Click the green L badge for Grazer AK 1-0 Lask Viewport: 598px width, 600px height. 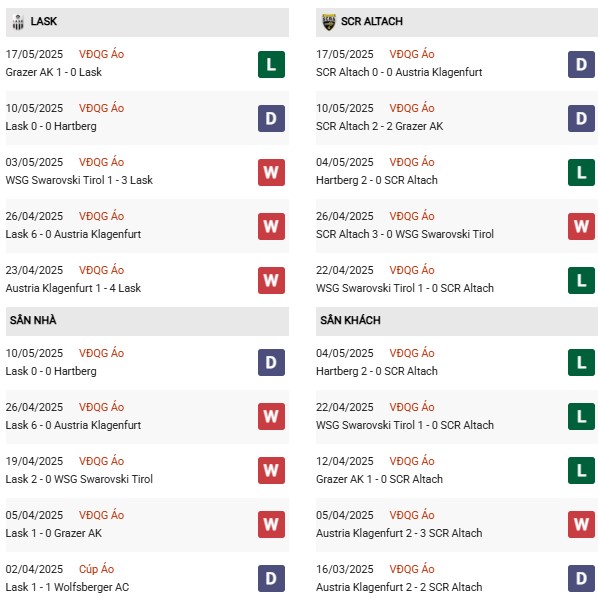[271, 64]
